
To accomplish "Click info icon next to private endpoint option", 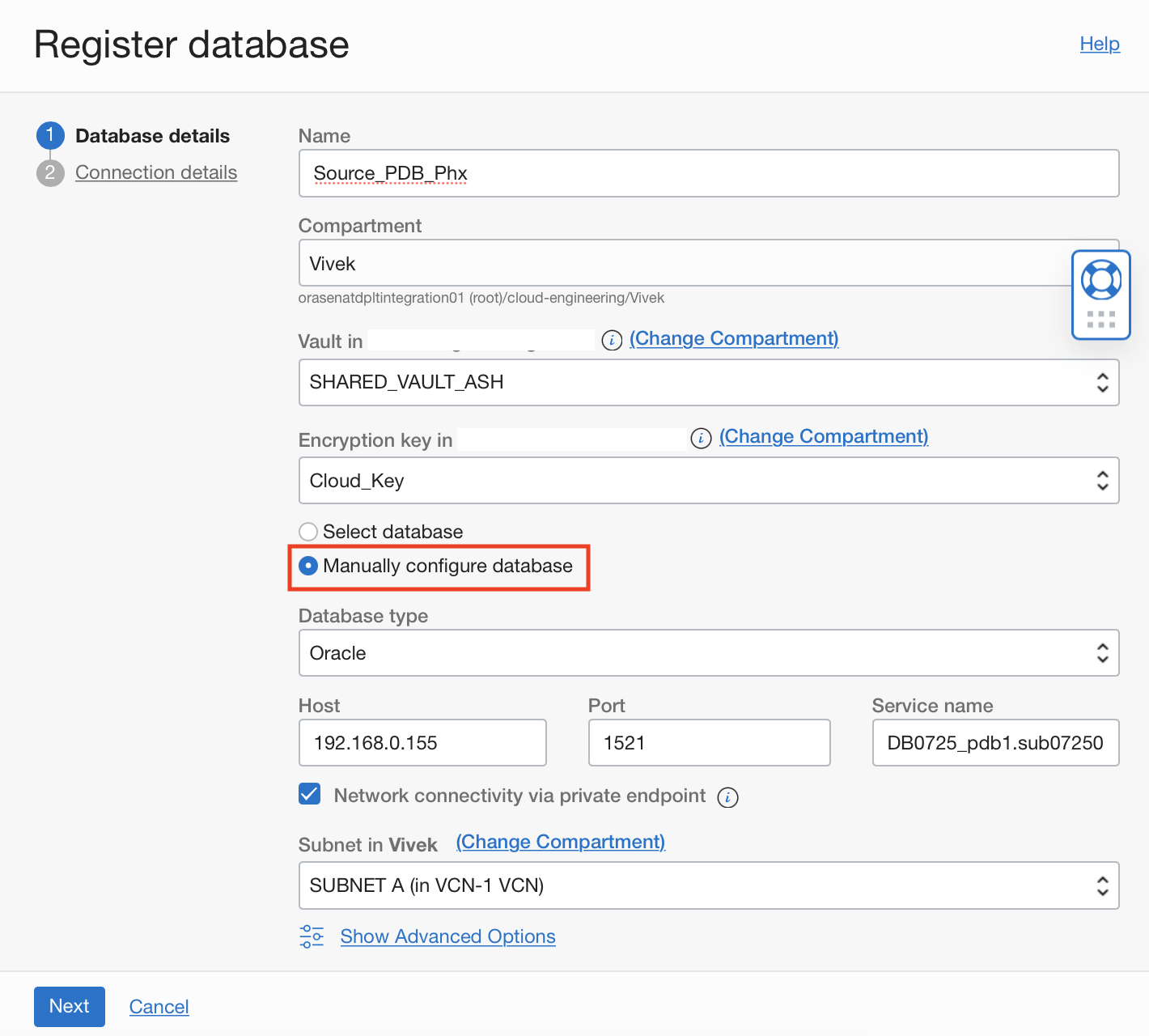I will point(727,797).
